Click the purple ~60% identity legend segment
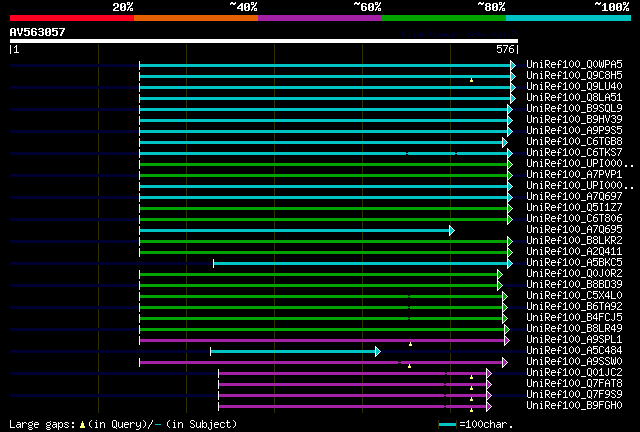640x432 pixels. pyautogui.click(x=320, y=18)
